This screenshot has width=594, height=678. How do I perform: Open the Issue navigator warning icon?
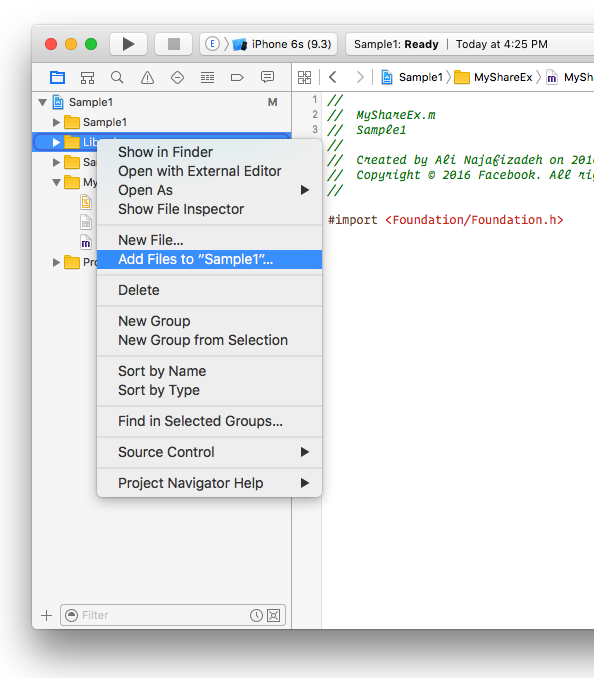click(147, 78)
